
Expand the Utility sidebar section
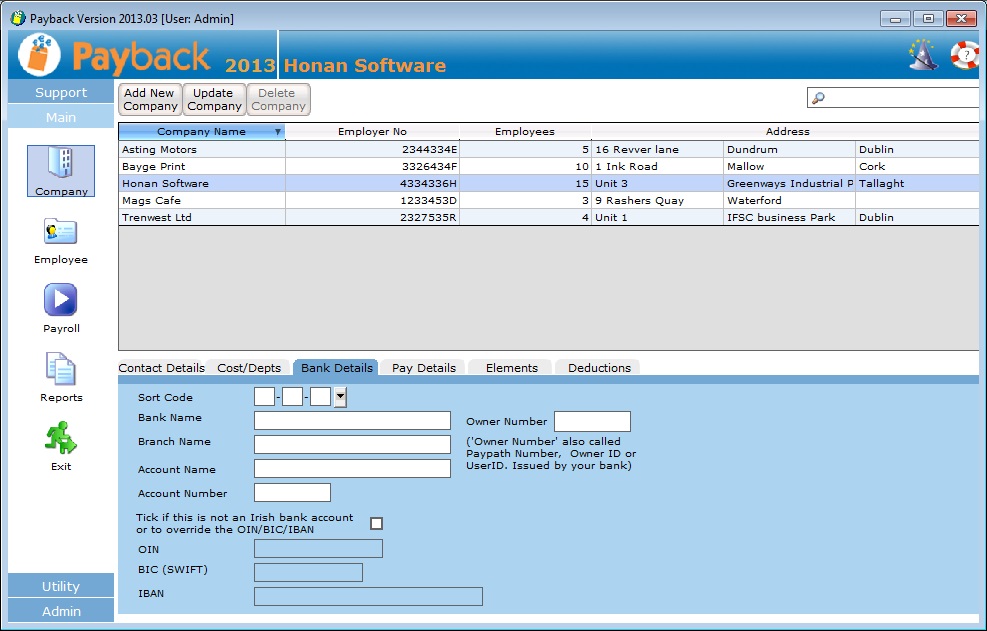(x=61, y=586)
